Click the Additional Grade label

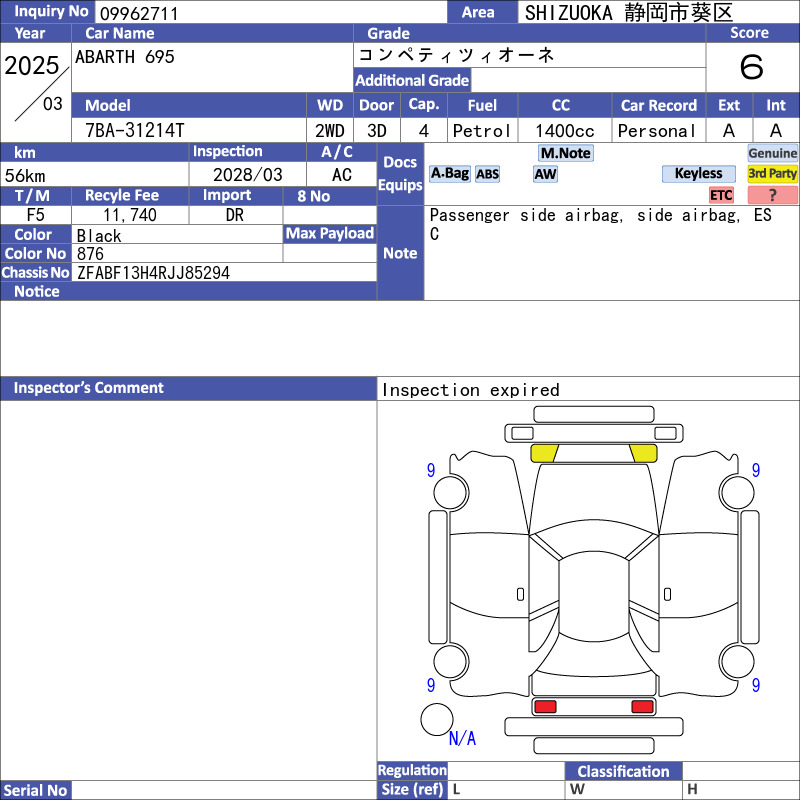(412, 80)
